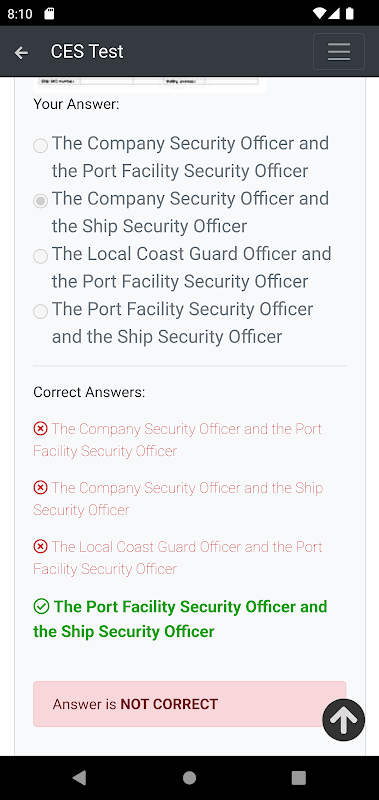
Task: Tap Android recent apps square button
Action: [298, 778]
